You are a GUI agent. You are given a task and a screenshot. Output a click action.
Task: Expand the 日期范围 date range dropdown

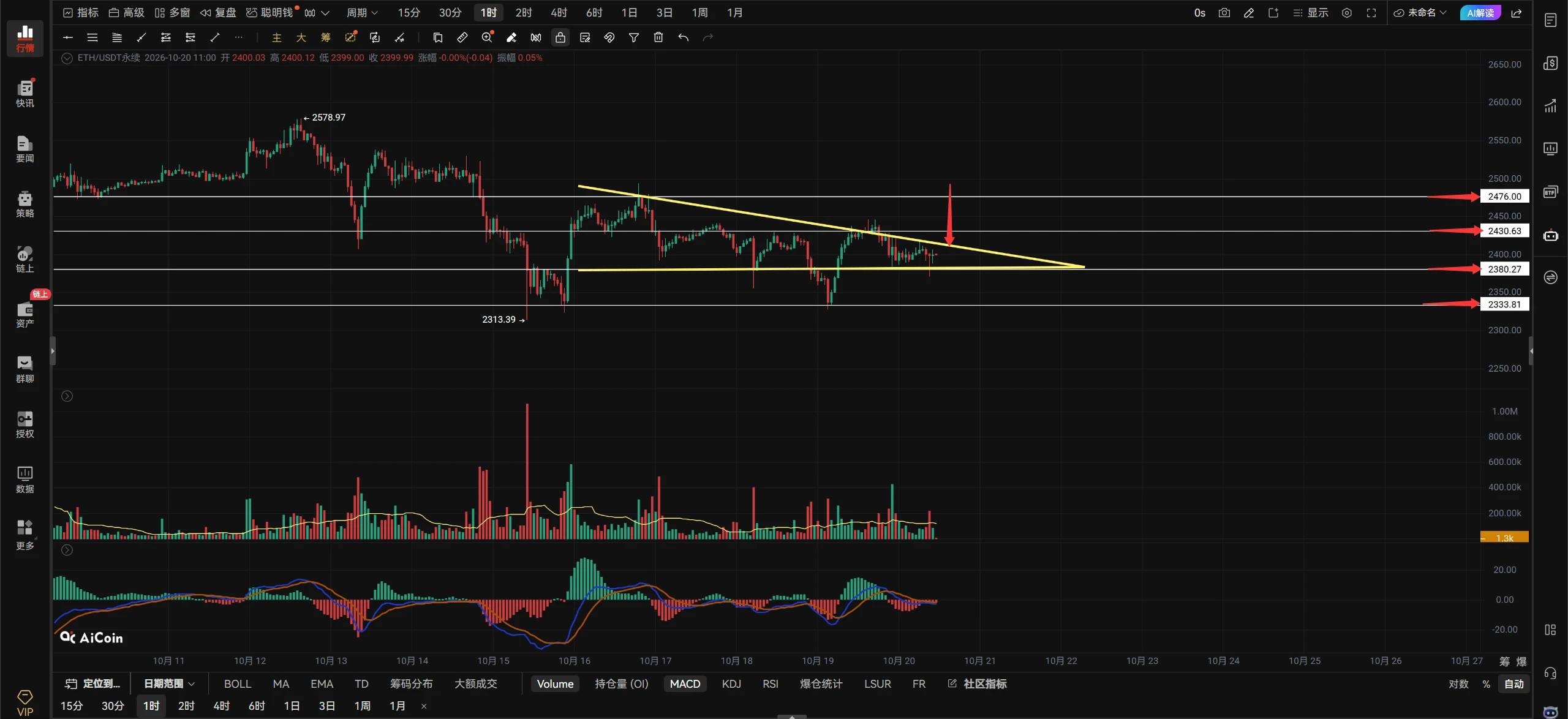click(169, 683)
